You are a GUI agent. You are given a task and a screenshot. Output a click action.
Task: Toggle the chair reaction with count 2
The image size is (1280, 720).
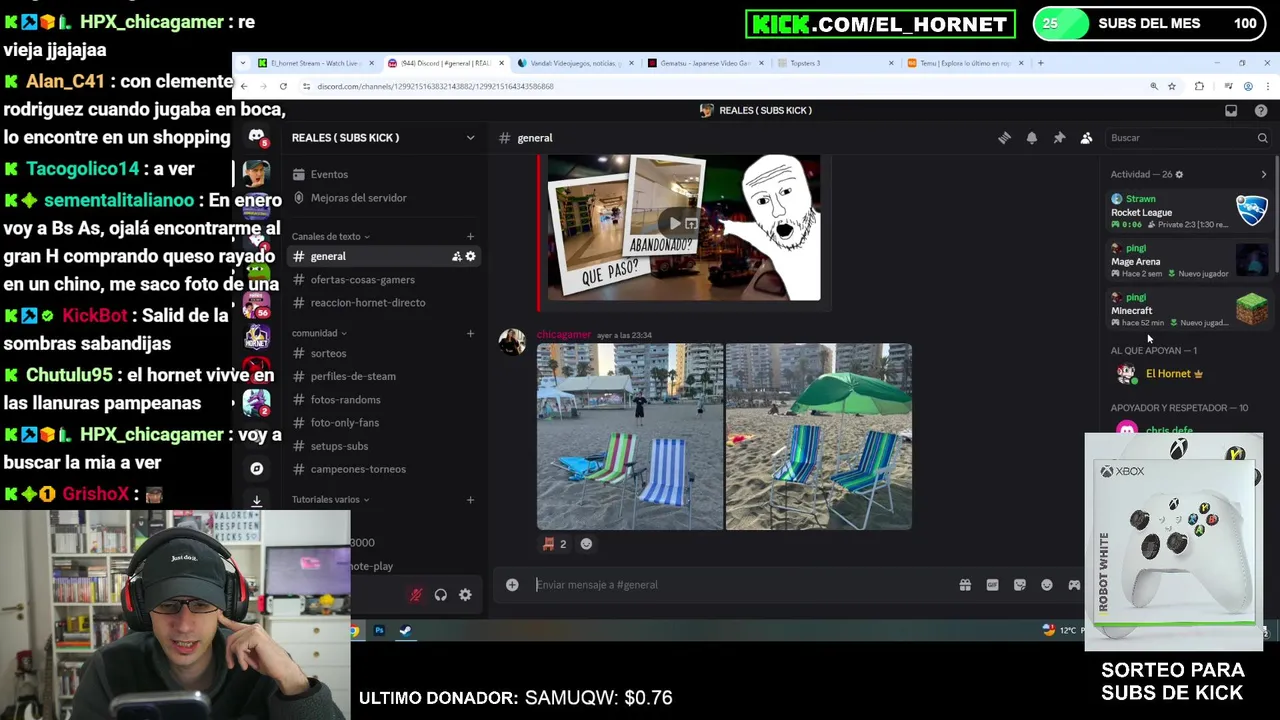(x=555, y=544)
